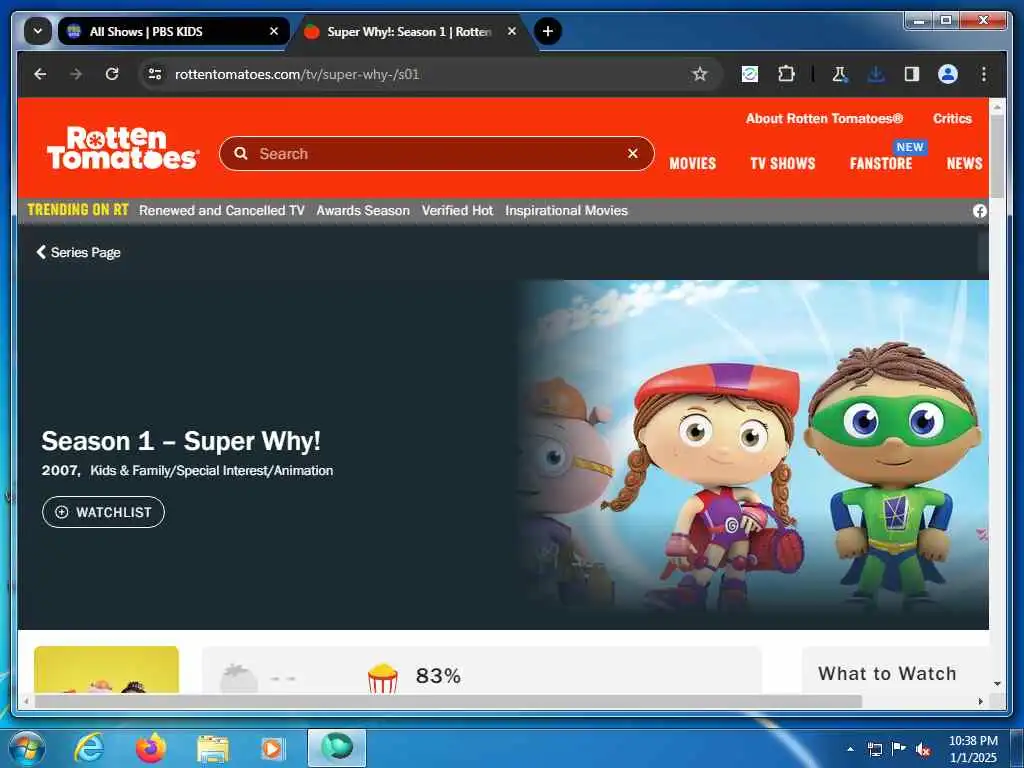Go forward with the forward arrow
1024x768 pixels.
(x=76, y=74)
